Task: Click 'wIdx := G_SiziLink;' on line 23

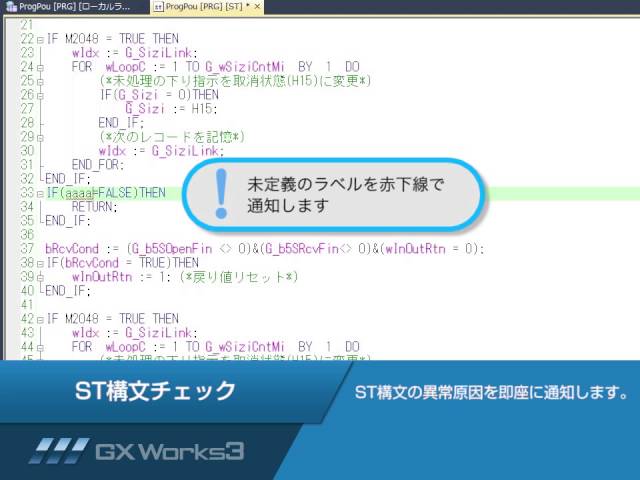Action: tap(135, 53)
